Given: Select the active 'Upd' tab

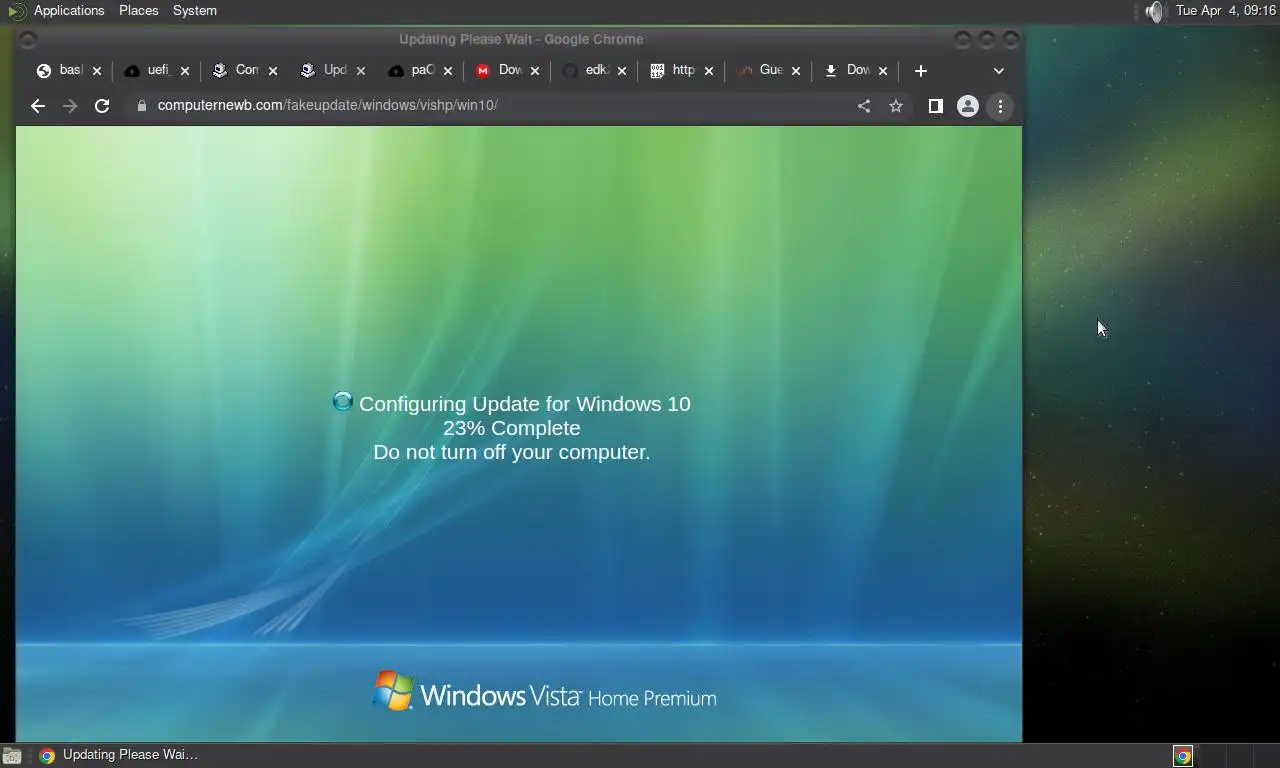Looking at the screenshot, I should tap(334, 71).
